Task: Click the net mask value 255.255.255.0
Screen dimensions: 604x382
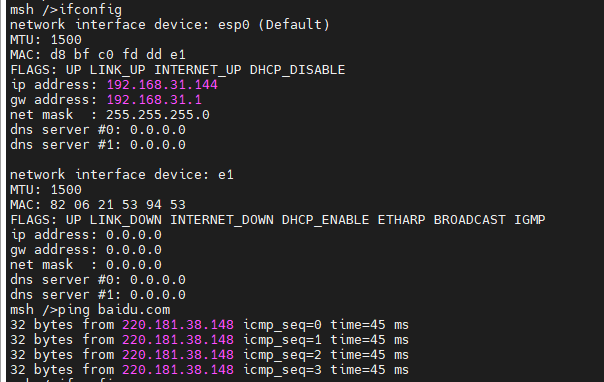Action: [158, 115]
